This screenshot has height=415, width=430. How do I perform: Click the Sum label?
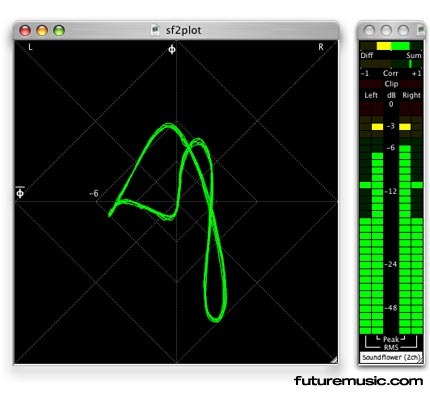pyautogui.click(x=414, y=55)
